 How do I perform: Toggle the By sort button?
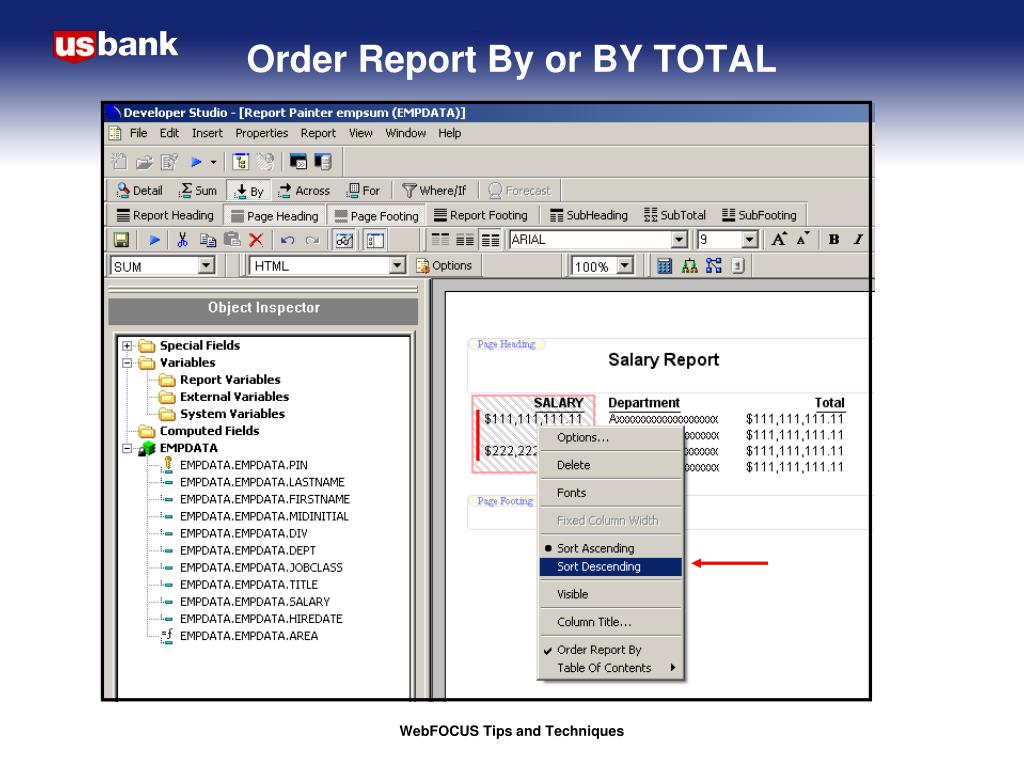coord(249,191)
